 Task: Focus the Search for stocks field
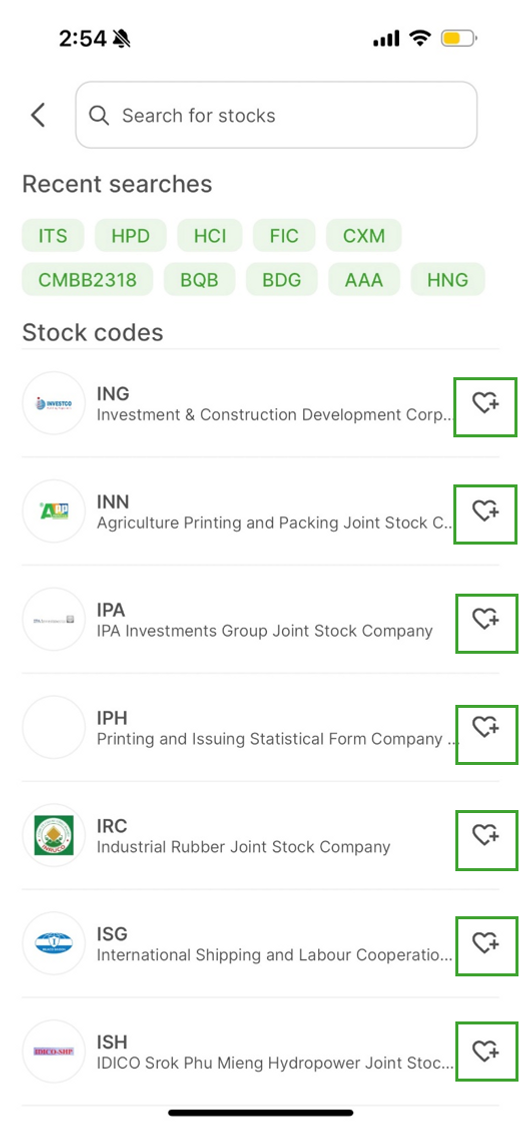pyautogui.click(x=276, y=115)
